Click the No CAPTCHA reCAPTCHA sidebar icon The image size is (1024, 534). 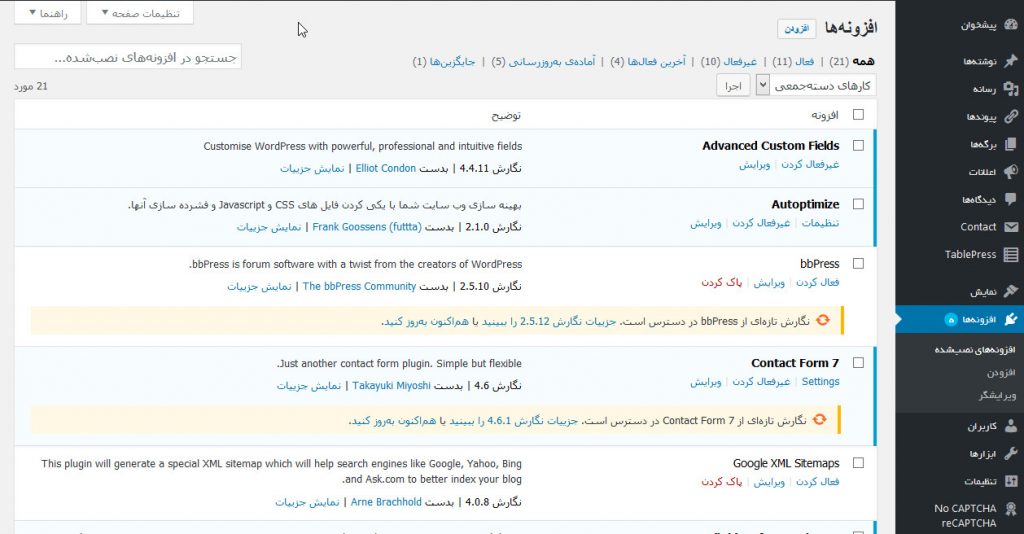[x=1010, y=509]
